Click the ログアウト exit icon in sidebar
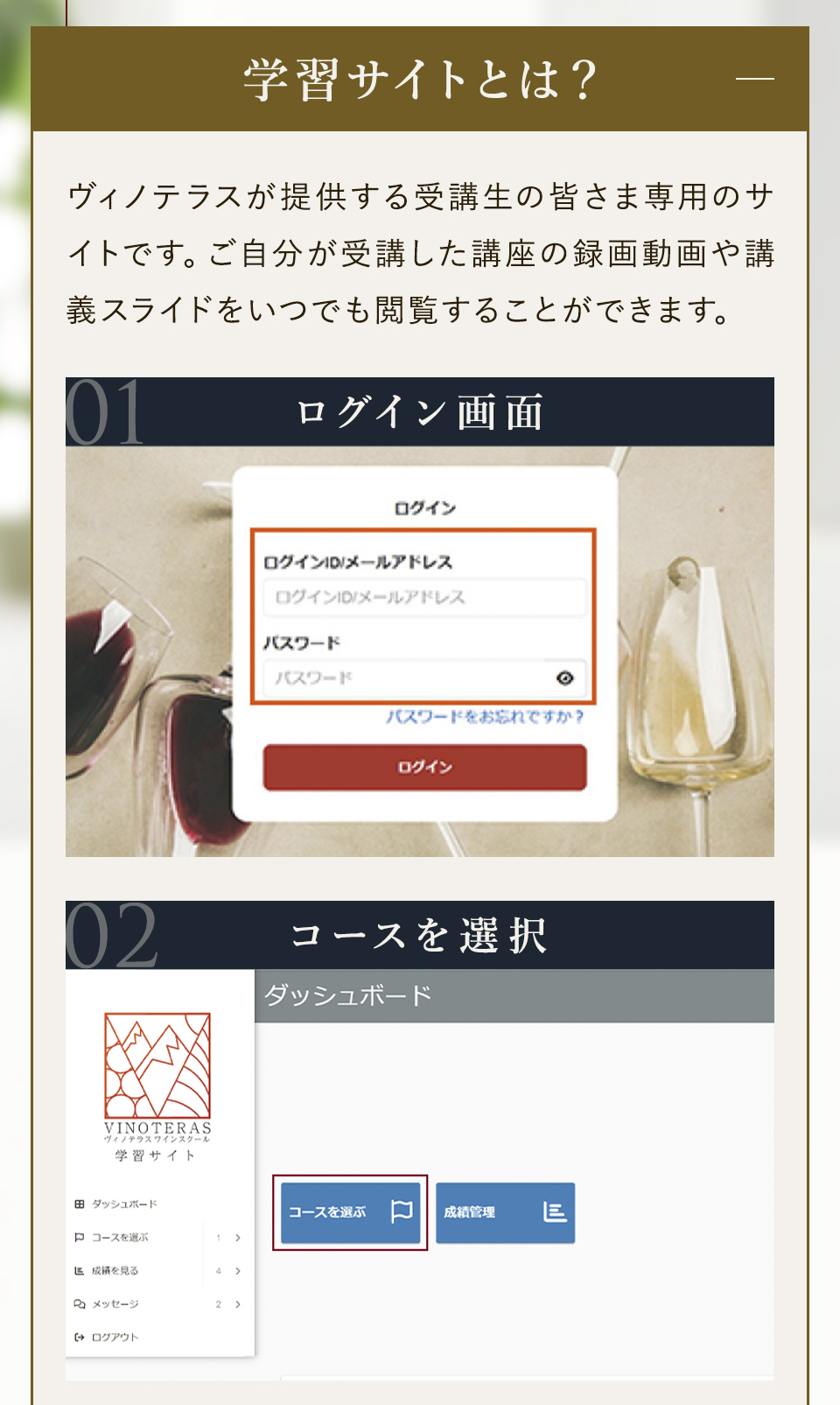Image resolution: width=840 pixels, height=1405 pixels. coord(80,1337)
